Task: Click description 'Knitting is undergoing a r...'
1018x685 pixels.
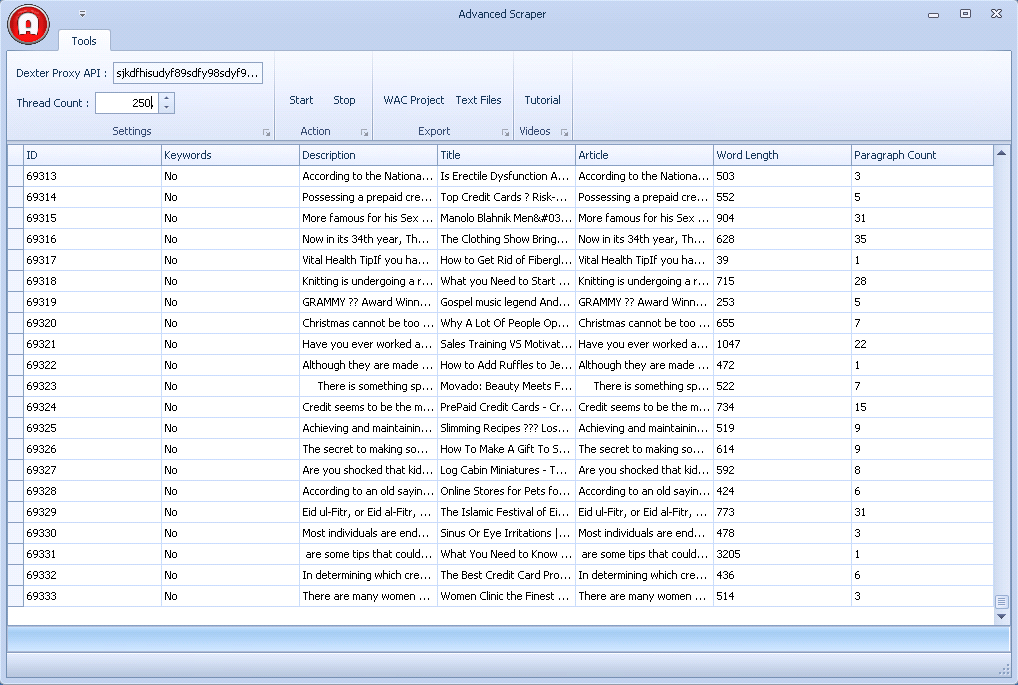Action: 368,281
